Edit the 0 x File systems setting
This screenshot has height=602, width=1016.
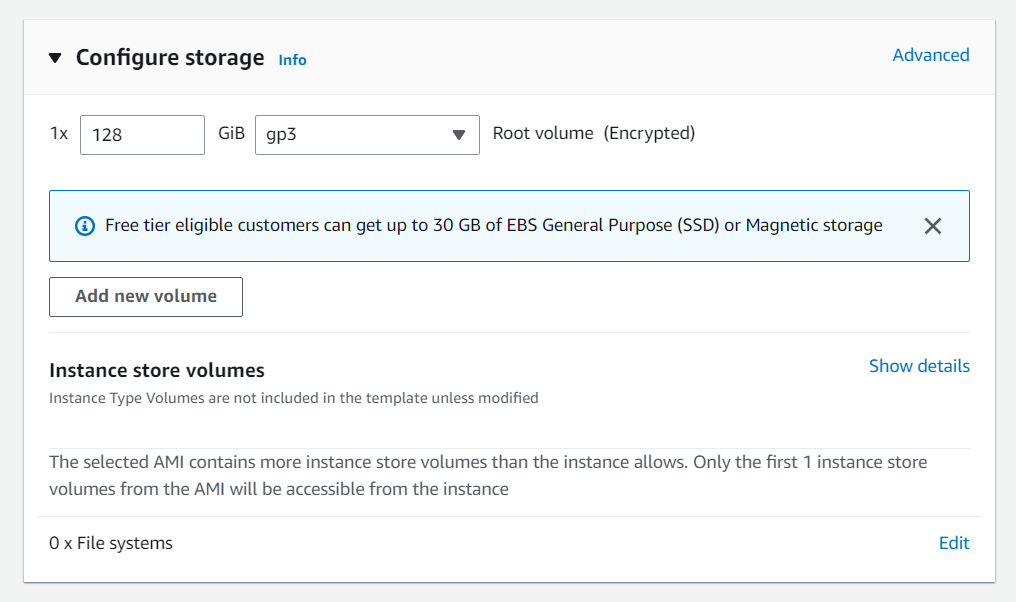(954, 543)
